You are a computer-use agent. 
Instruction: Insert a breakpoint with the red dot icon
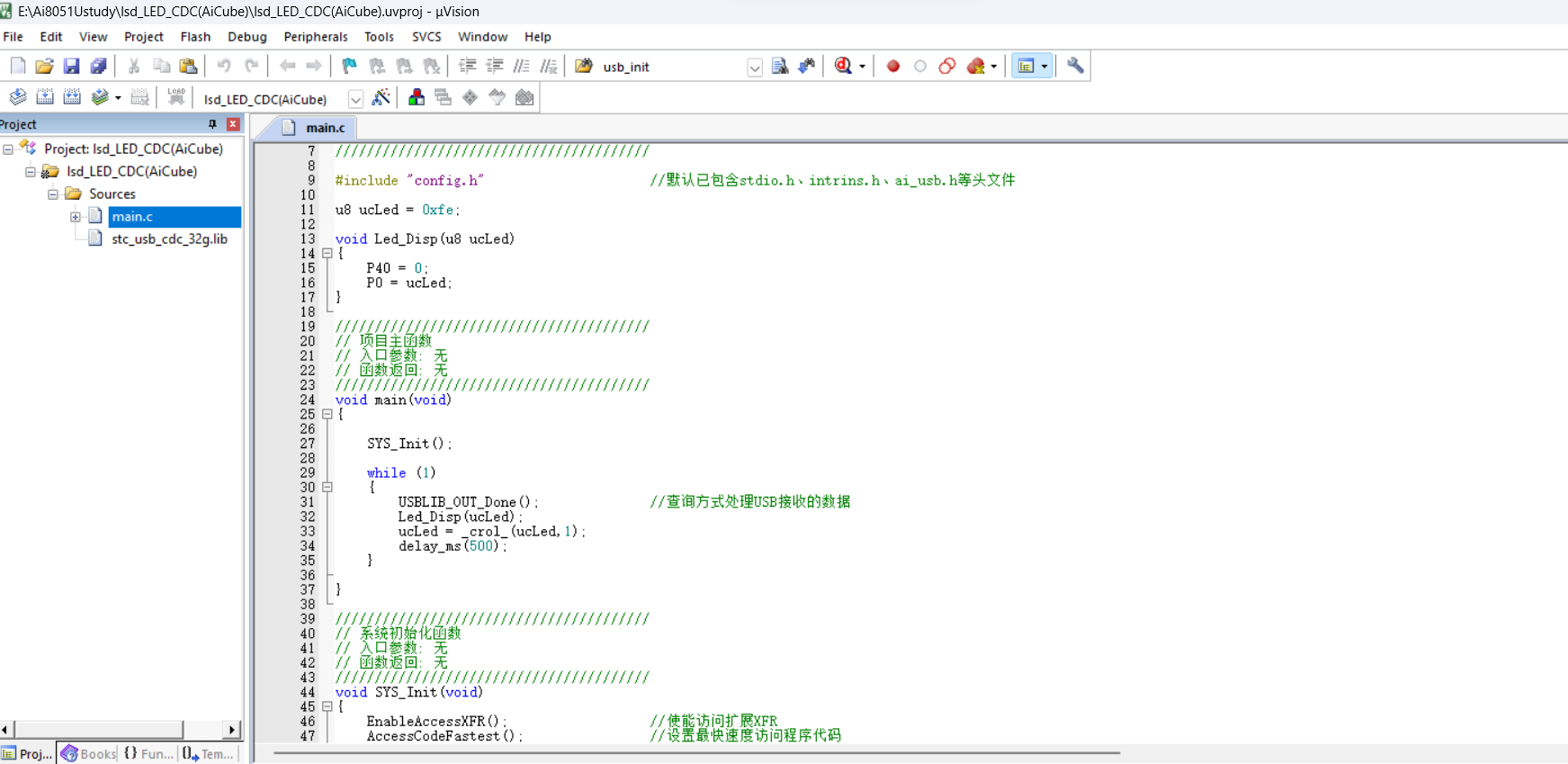click(x=893, y=66)
